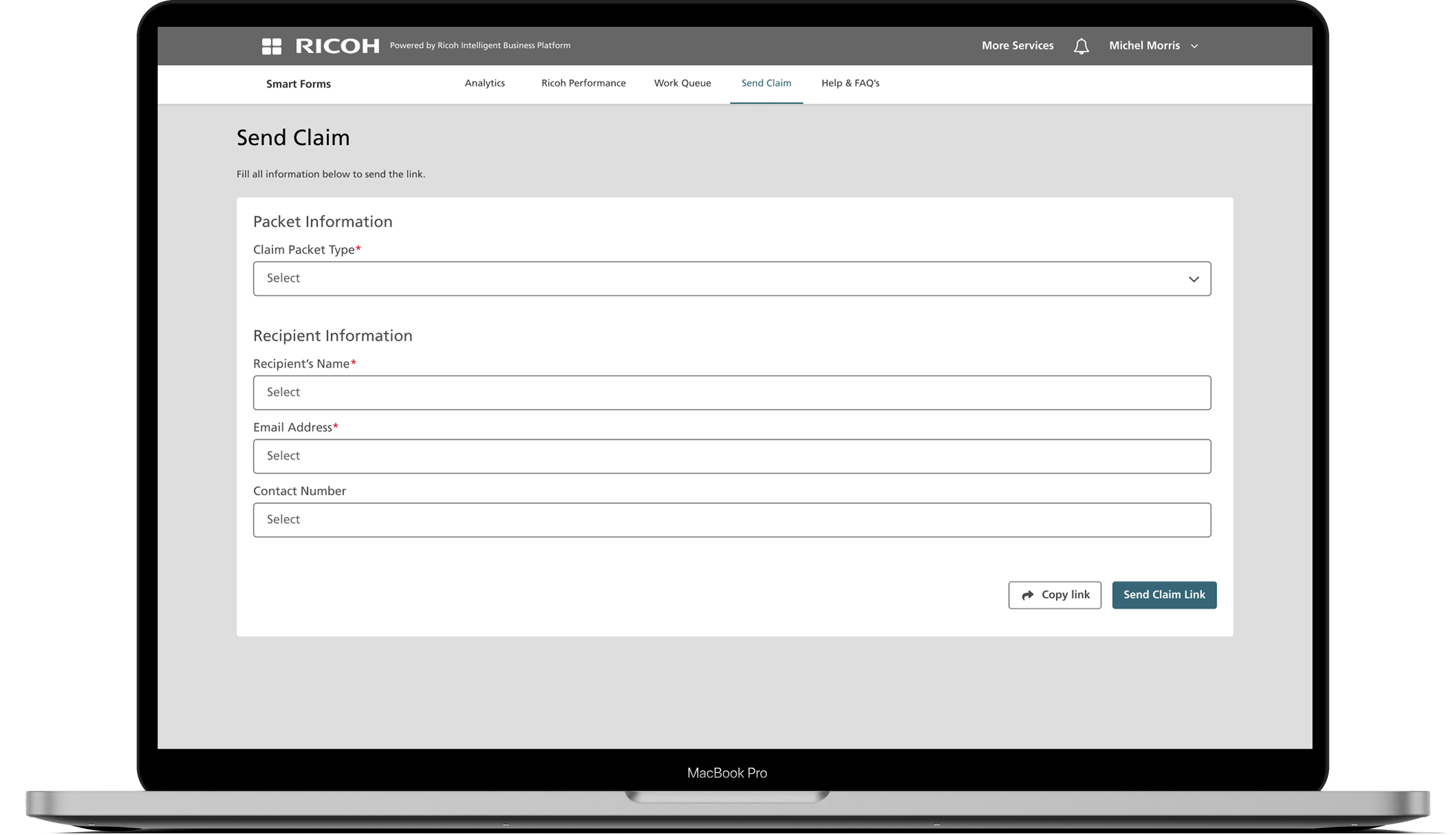This screenshot has width=1456, height=835.
Task: Open the More Services link
Action: (1017, 45)
